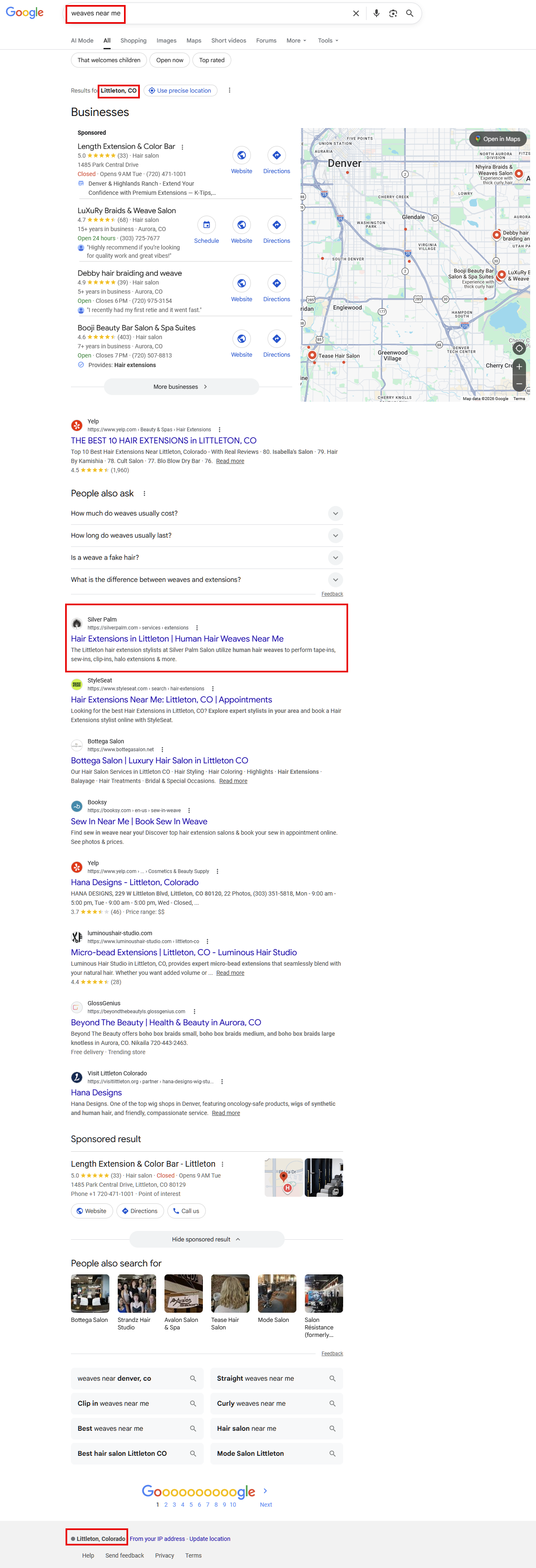Open Avalon Salon & Spa thumbnail

(183, 1293)
